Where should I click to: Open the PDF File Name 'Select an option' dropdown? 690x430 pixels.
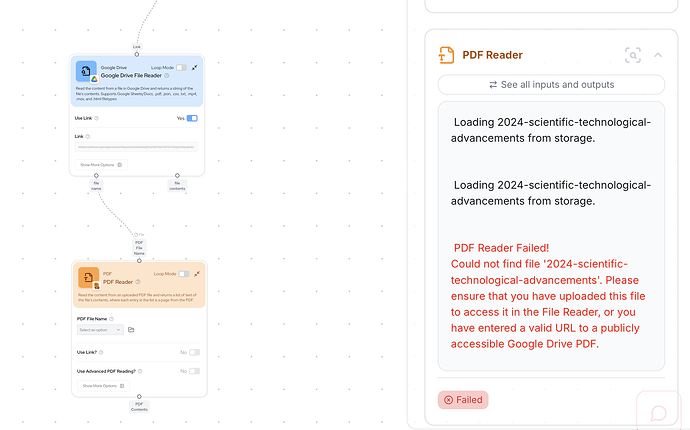(100, 329)
